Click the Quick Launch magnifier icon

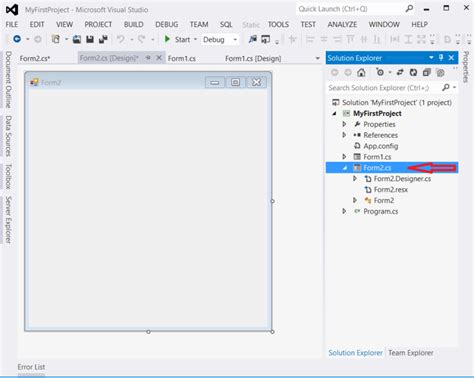tap(409, 9)
